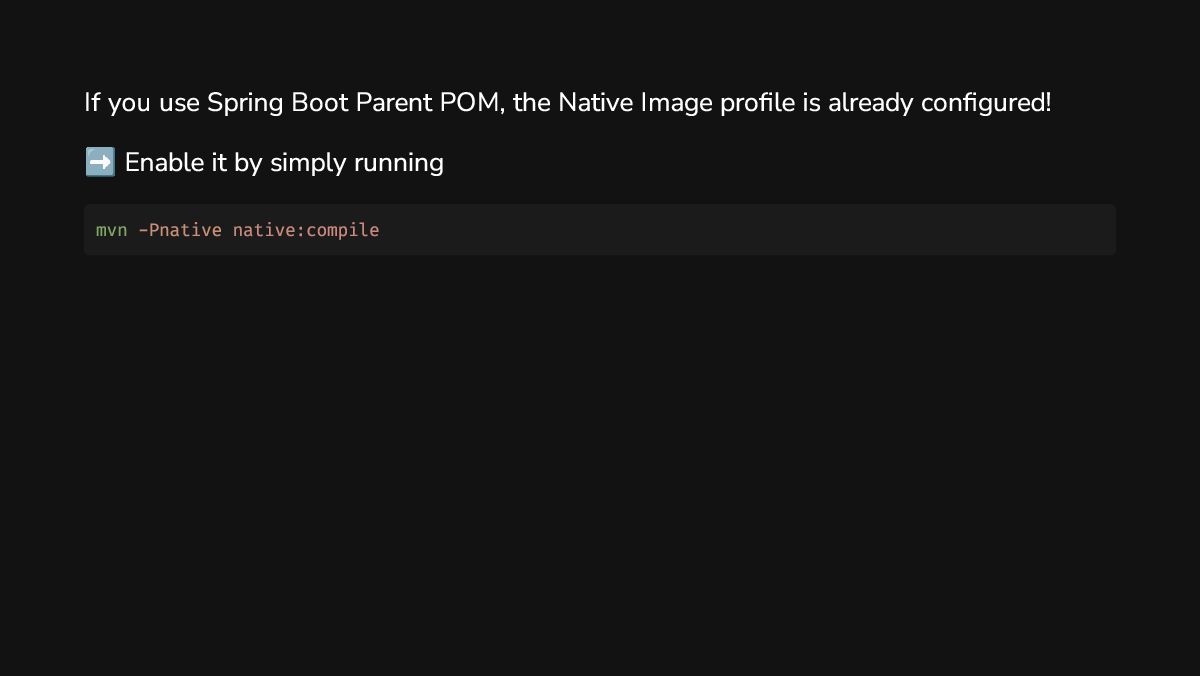Click the word 'Enable' after the arrow
Viewport: 1200px width, 676px height.
click(x=163, y=162)
